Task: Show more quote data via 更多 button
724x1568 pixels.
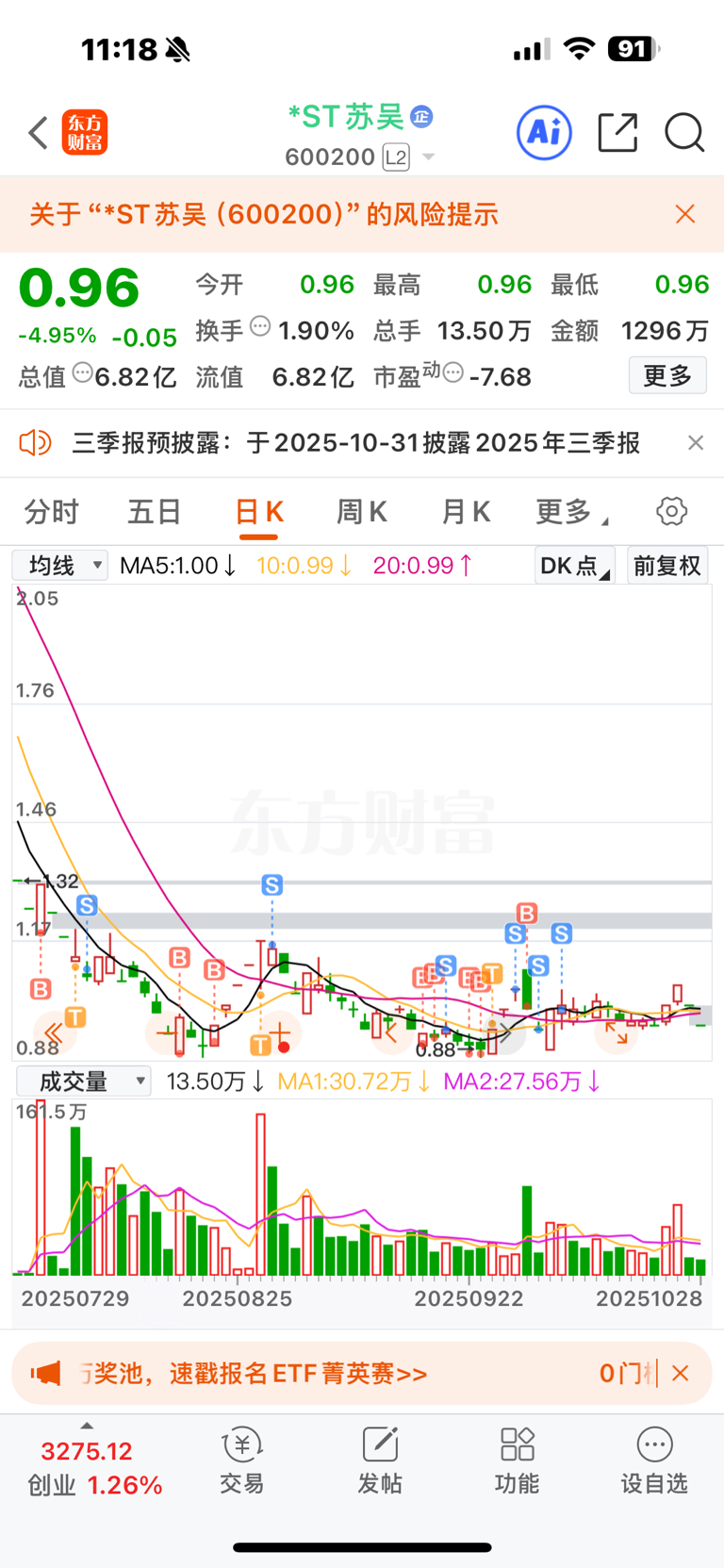Action: tap(667, 376)
